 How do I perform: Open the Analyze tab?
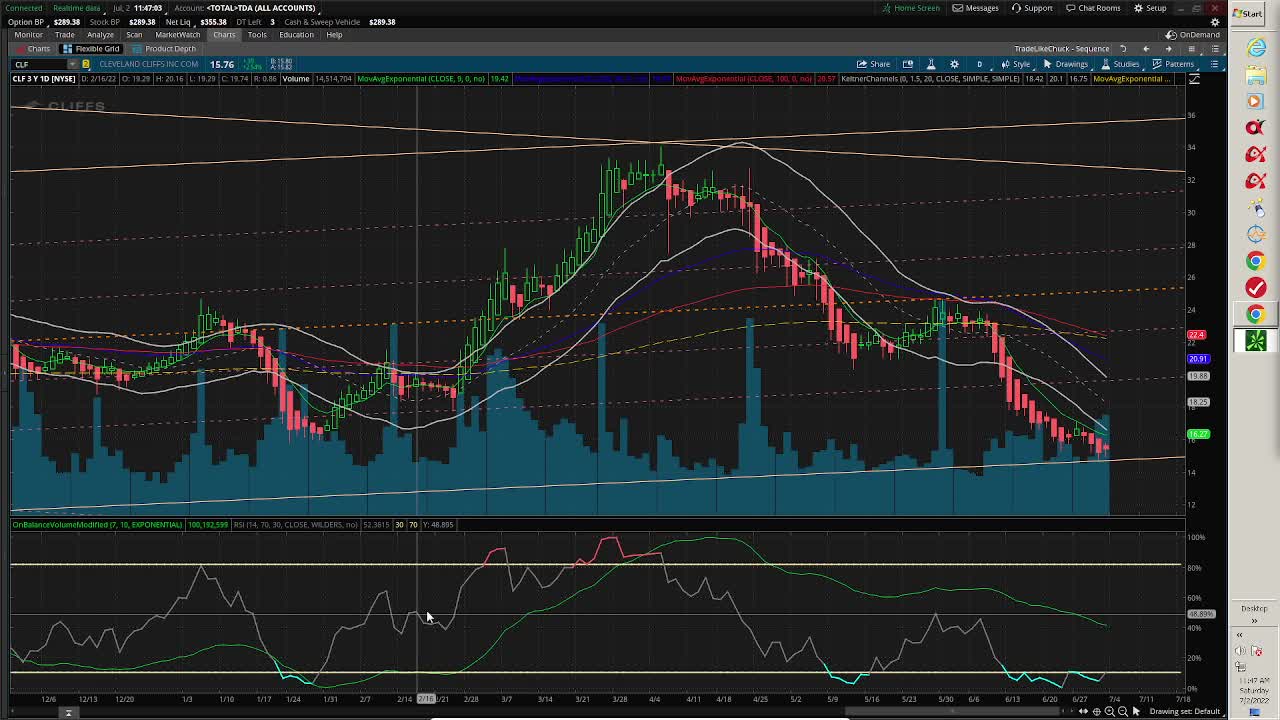pyautogui.click(x=100, y=35)
